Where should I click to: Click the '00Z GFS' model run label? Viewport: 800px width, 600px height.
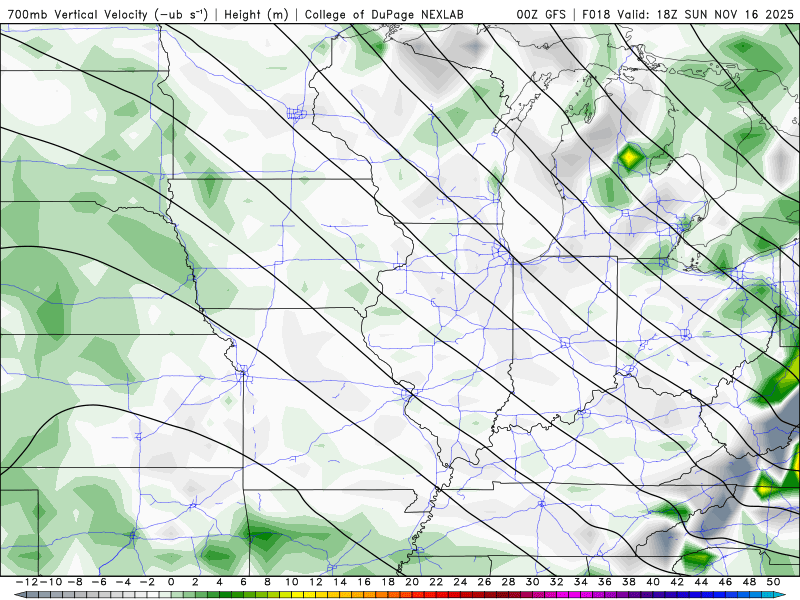[x=541, y=14]
